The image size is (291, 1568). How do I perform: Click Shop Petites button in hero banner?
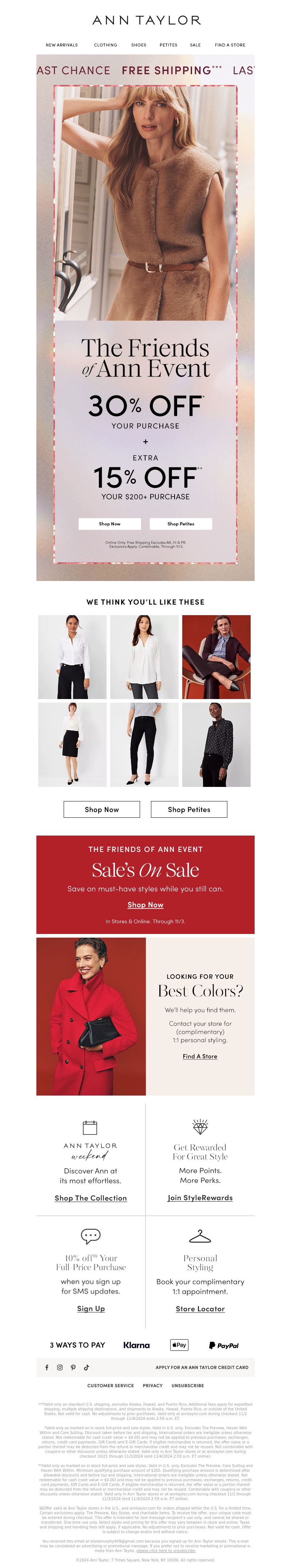tap(181, 524)
